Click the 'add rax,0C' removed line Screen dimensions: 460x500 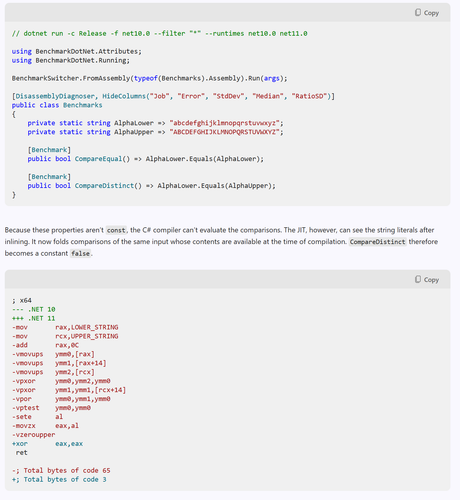point(45,345)
